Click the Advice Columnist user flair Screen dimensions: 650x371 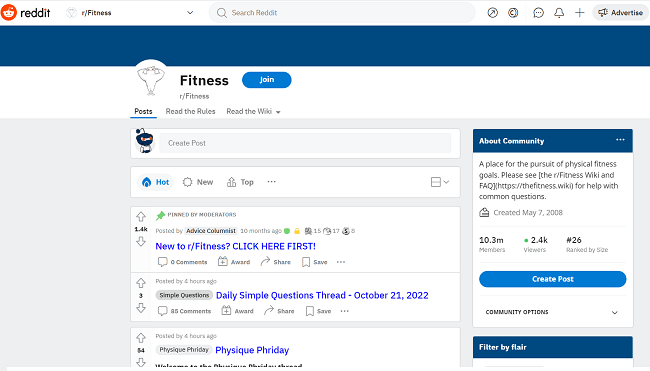click(x=211, y=231)
